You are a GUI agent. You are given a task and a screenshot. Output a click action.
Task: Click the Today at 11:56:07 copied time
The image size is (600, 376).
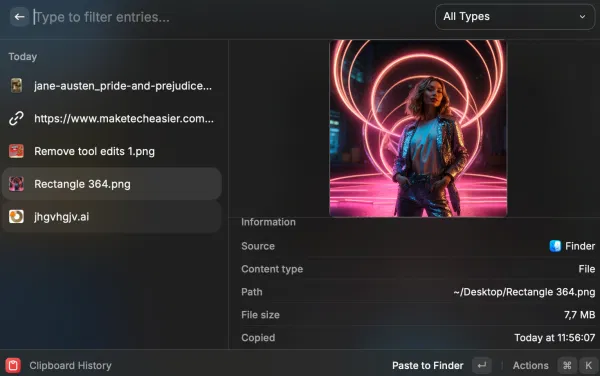coord(554,338)
